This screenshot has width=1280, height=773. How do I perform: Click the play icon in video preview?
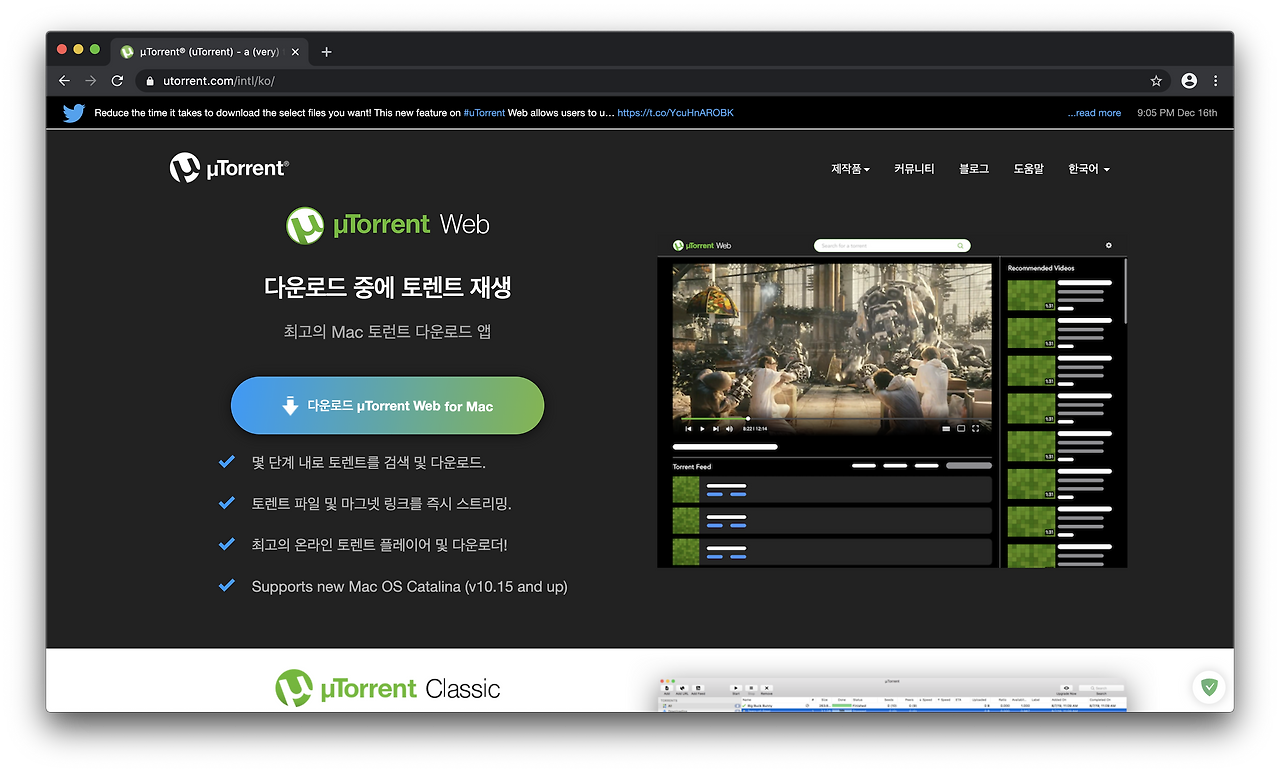pyautogui.click(x=702, y=428)
